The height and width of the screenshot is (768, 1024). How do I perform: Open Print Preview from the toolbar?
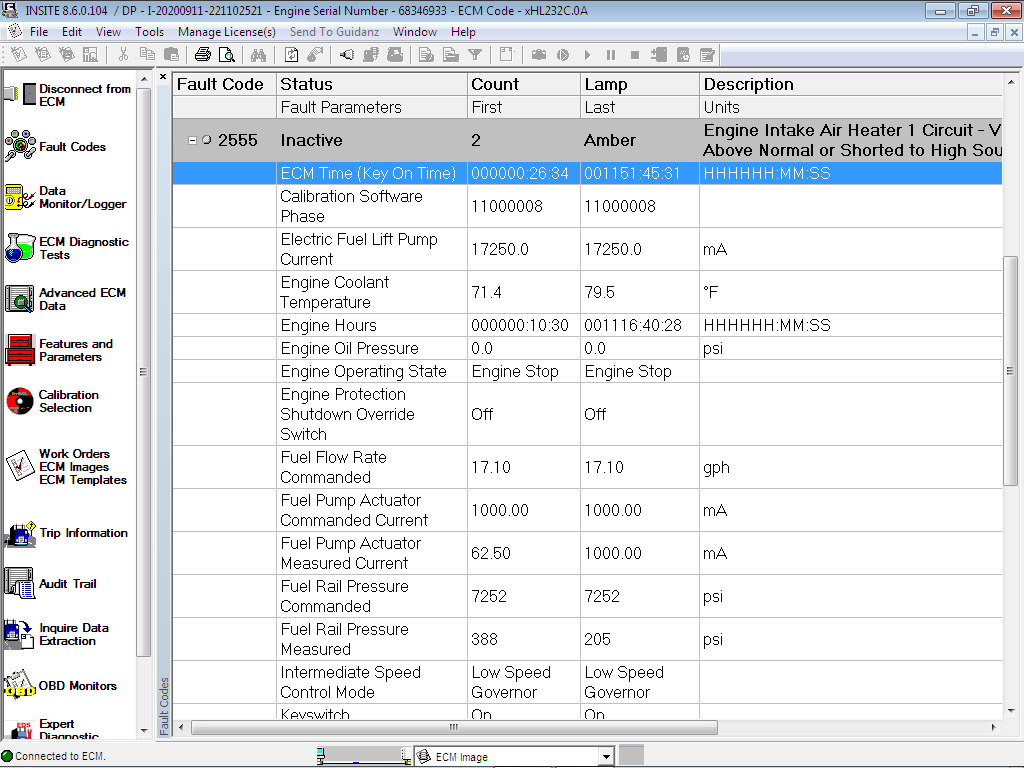coord(225,54)
